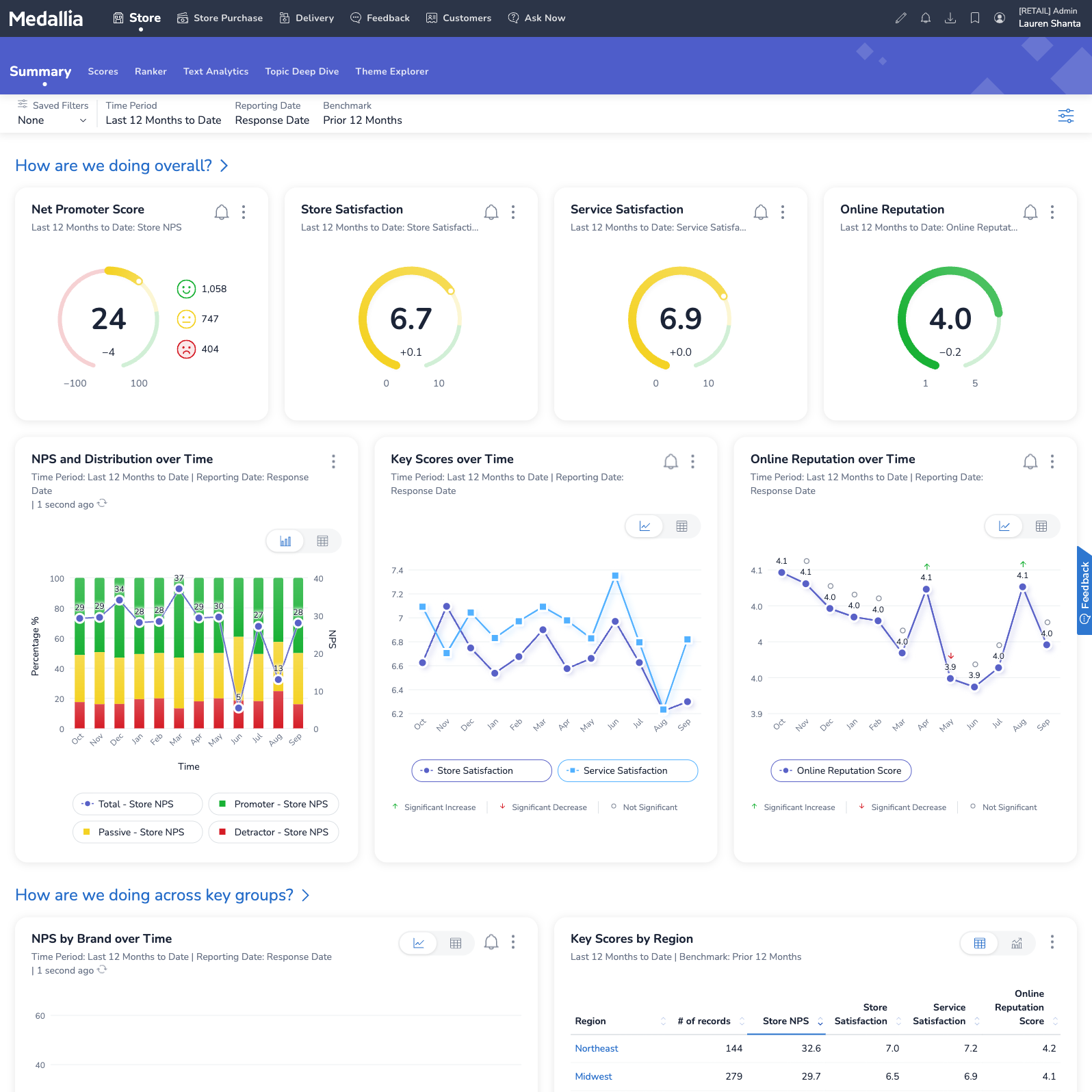Click alert bell on Net Promoter Score card
The height and width of the screenshot is (1092, 1092).
tap(221, 212)
